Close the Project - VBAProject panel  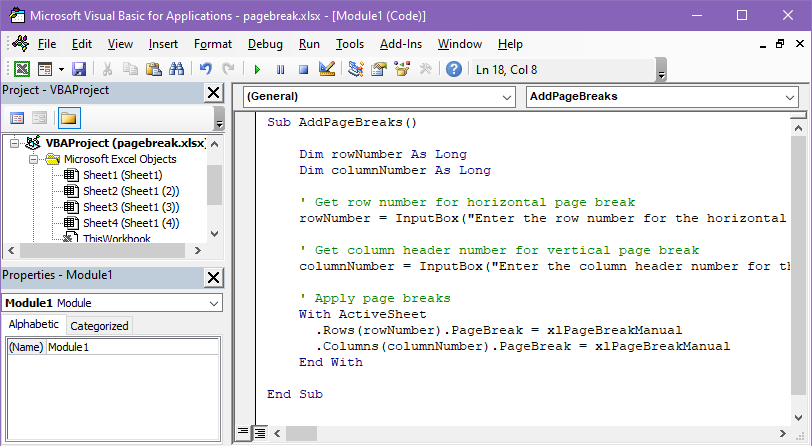213,93
